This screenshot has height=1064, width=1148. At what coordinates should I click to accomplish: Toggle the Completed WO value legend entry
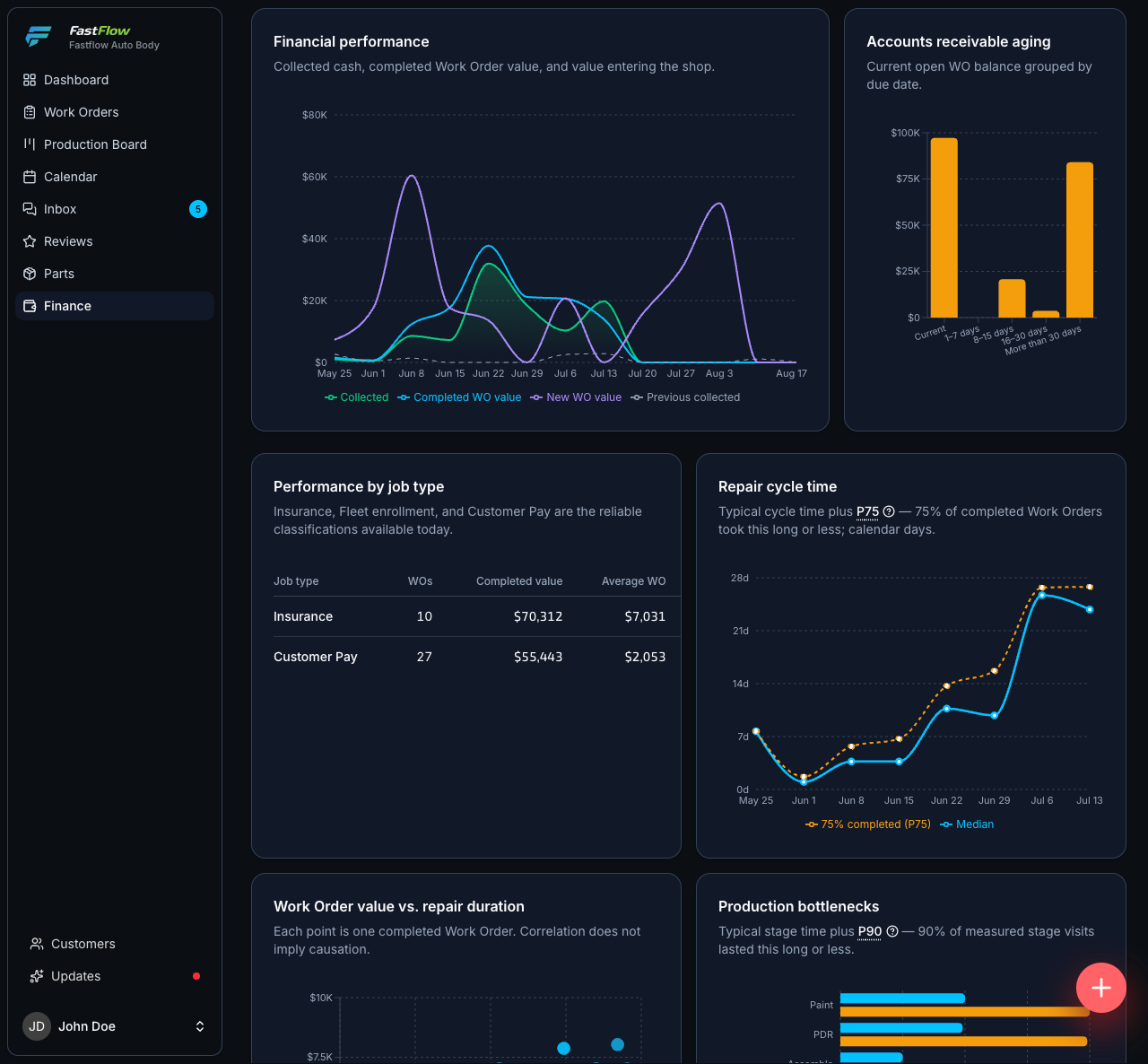pyautogui.click(x=459, y=397)
